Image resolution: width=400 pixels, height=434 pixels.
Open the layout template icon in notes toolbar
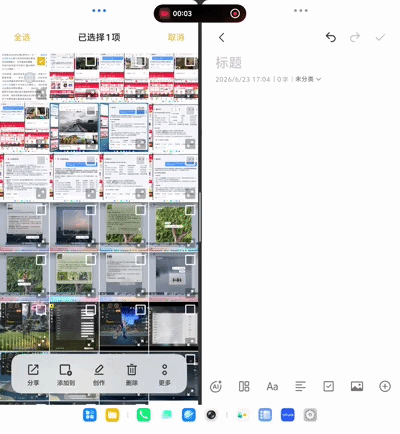(x=244, y=387)
